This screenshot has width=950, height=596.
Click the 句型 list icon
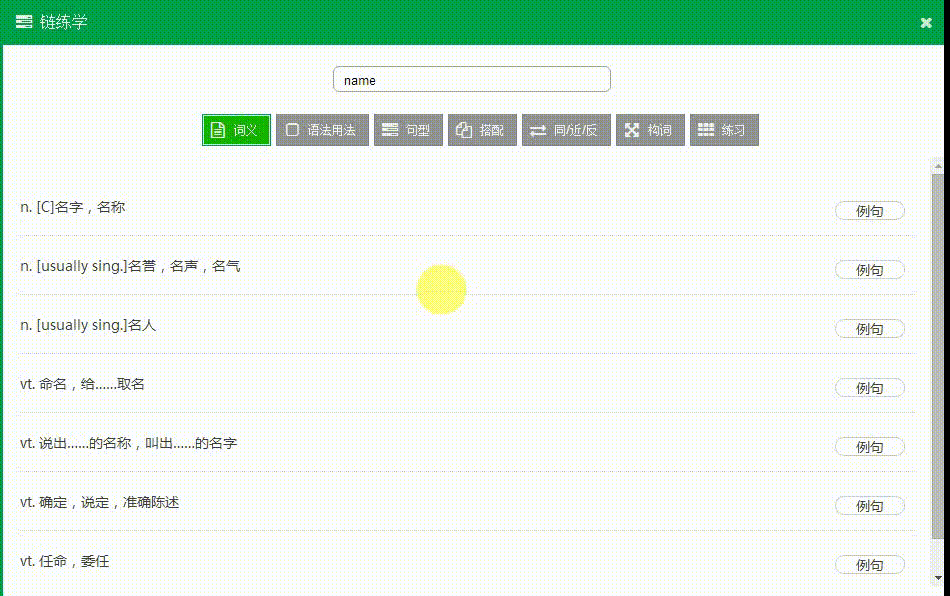pos(390,130)
